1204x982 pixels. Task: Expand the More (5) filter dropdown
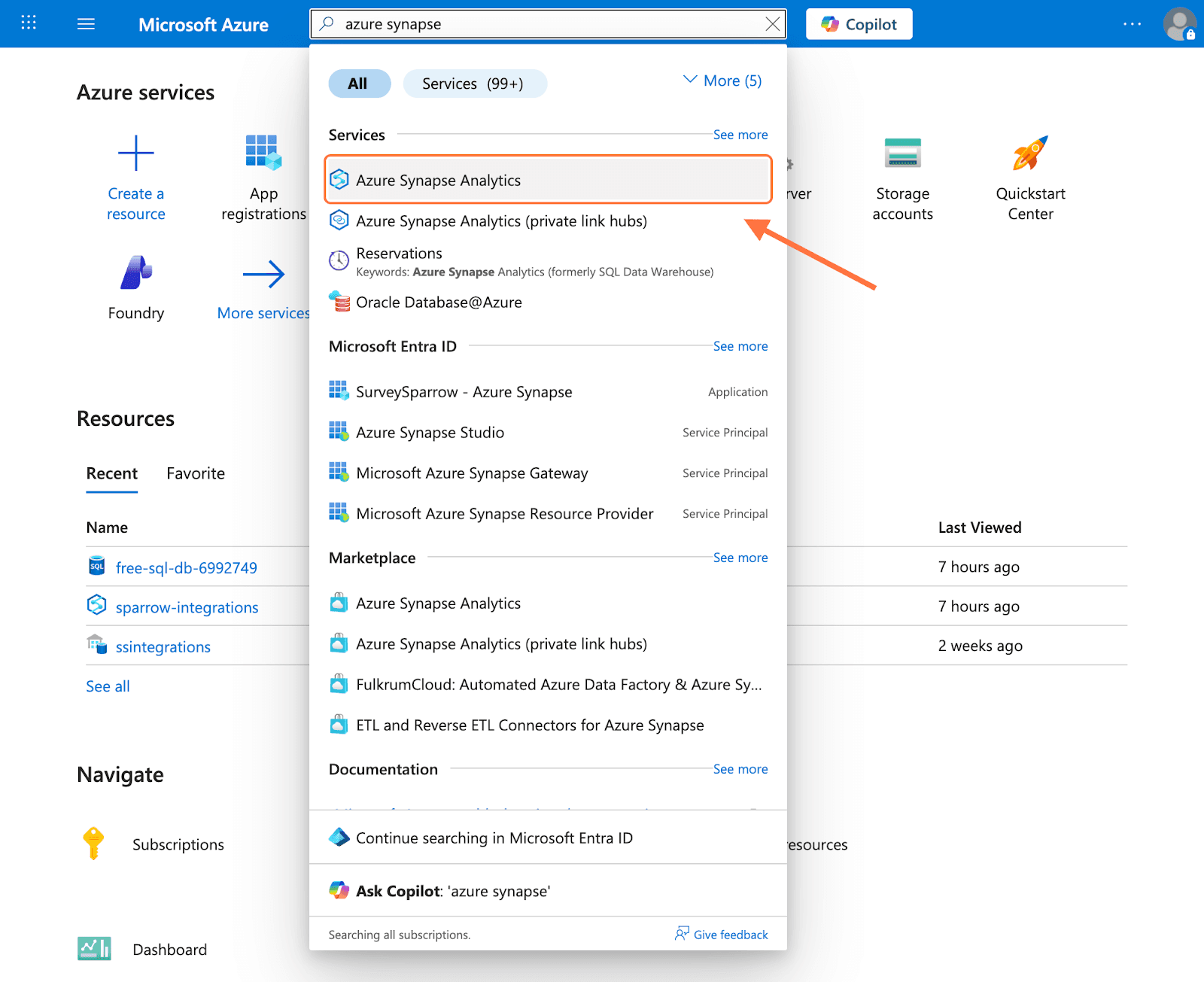click(722, 81)
